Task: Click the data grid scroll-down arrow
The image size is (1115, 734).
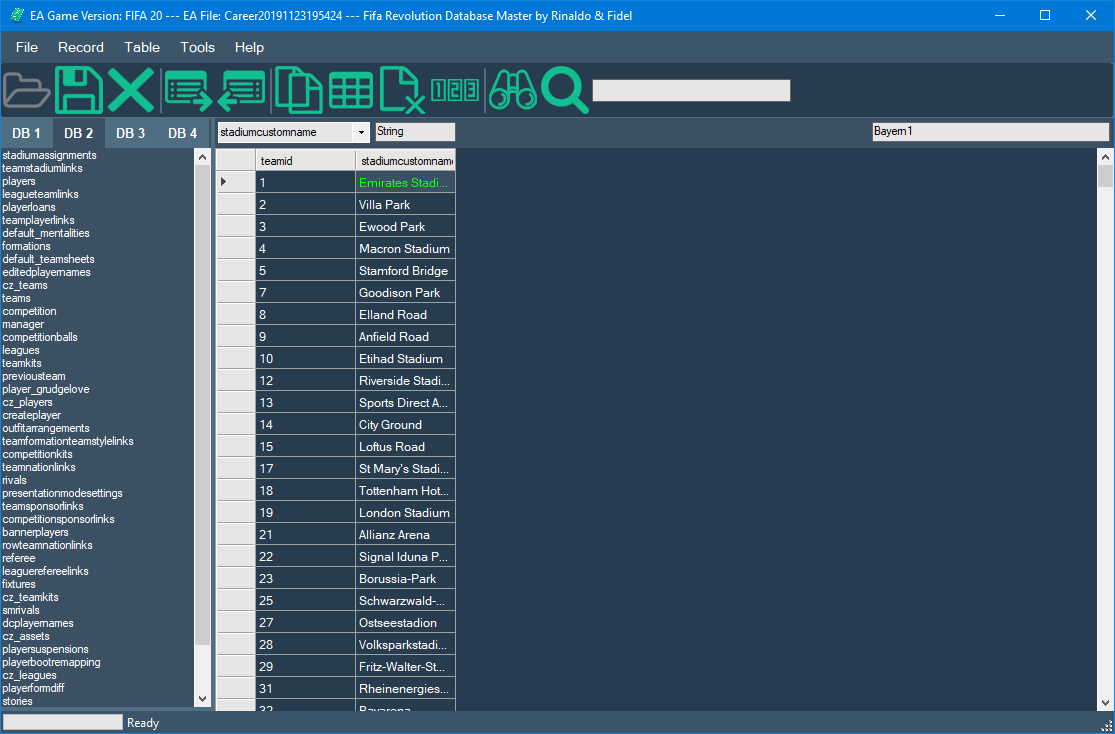Action: [x=1106, y=703]
